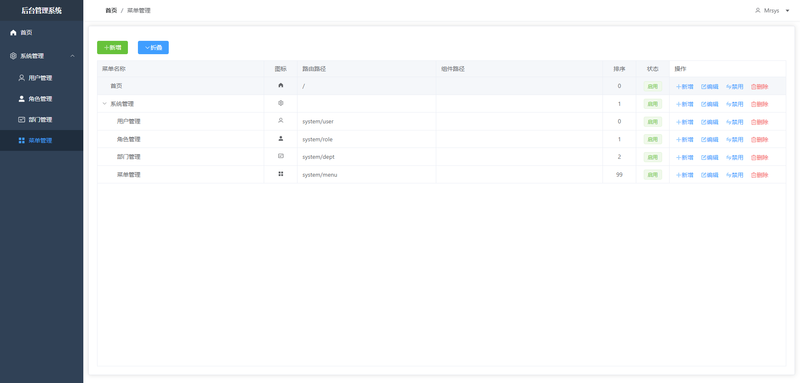Click 禁用 in the system/menu row
The height and width of the screenshot is (383, 800).
(x=735, y=175)
